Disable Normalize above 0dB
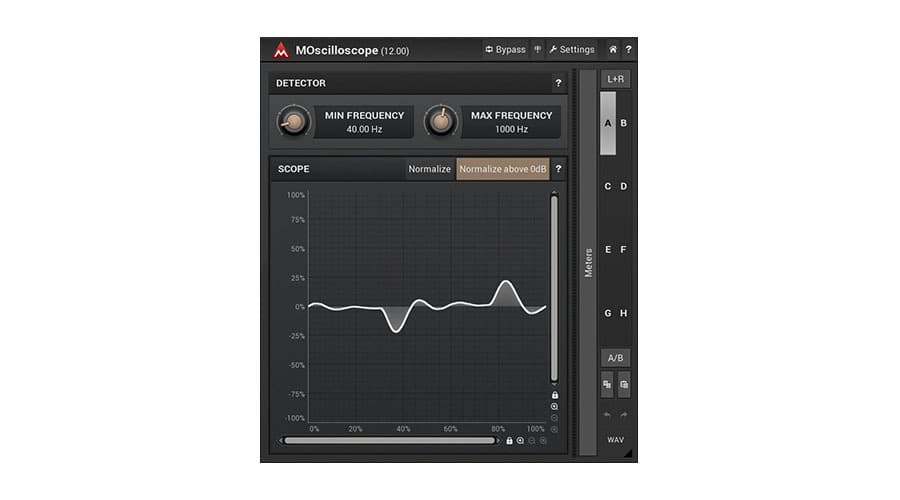Screen dimensions: 900x500 tap(503, 169)
